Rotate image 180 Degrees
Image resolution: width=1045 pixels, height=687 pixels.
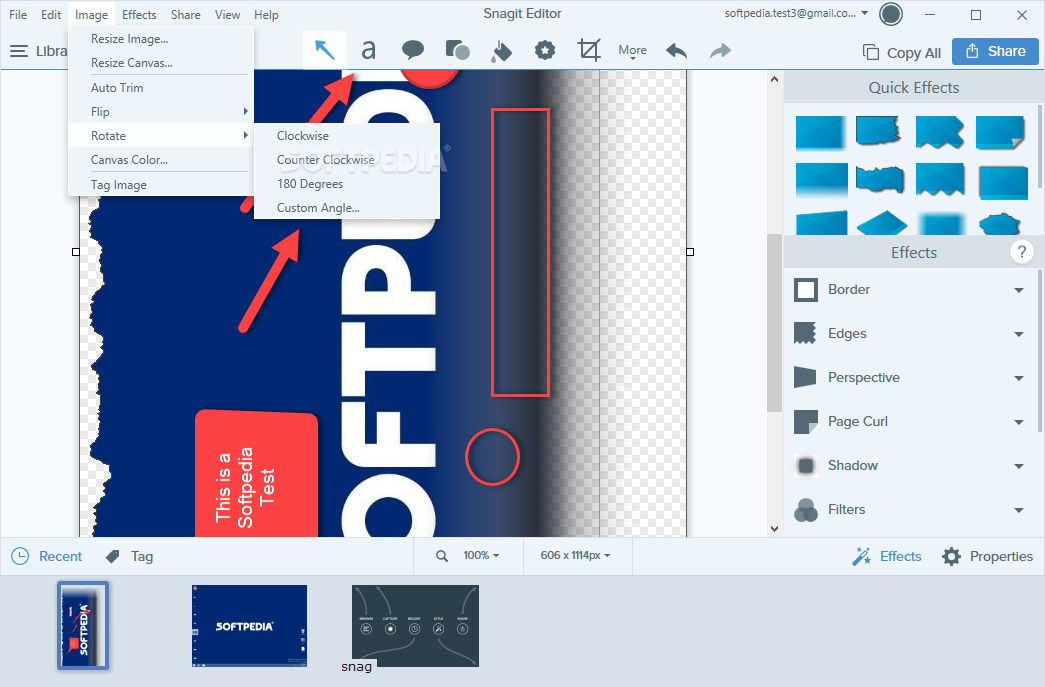coord(347,184)
